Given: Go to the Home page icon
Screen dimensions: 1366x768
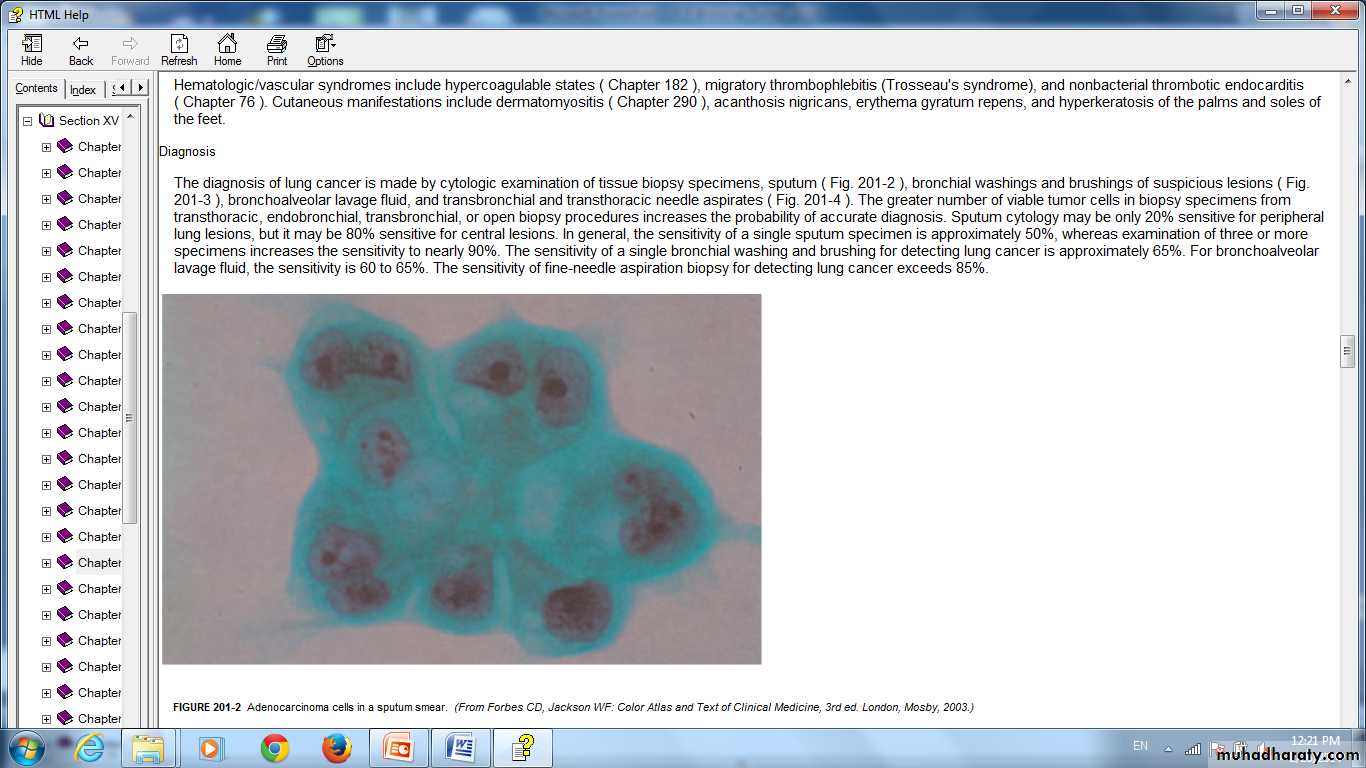Looking at the screenshot, I should click(227, 50).
